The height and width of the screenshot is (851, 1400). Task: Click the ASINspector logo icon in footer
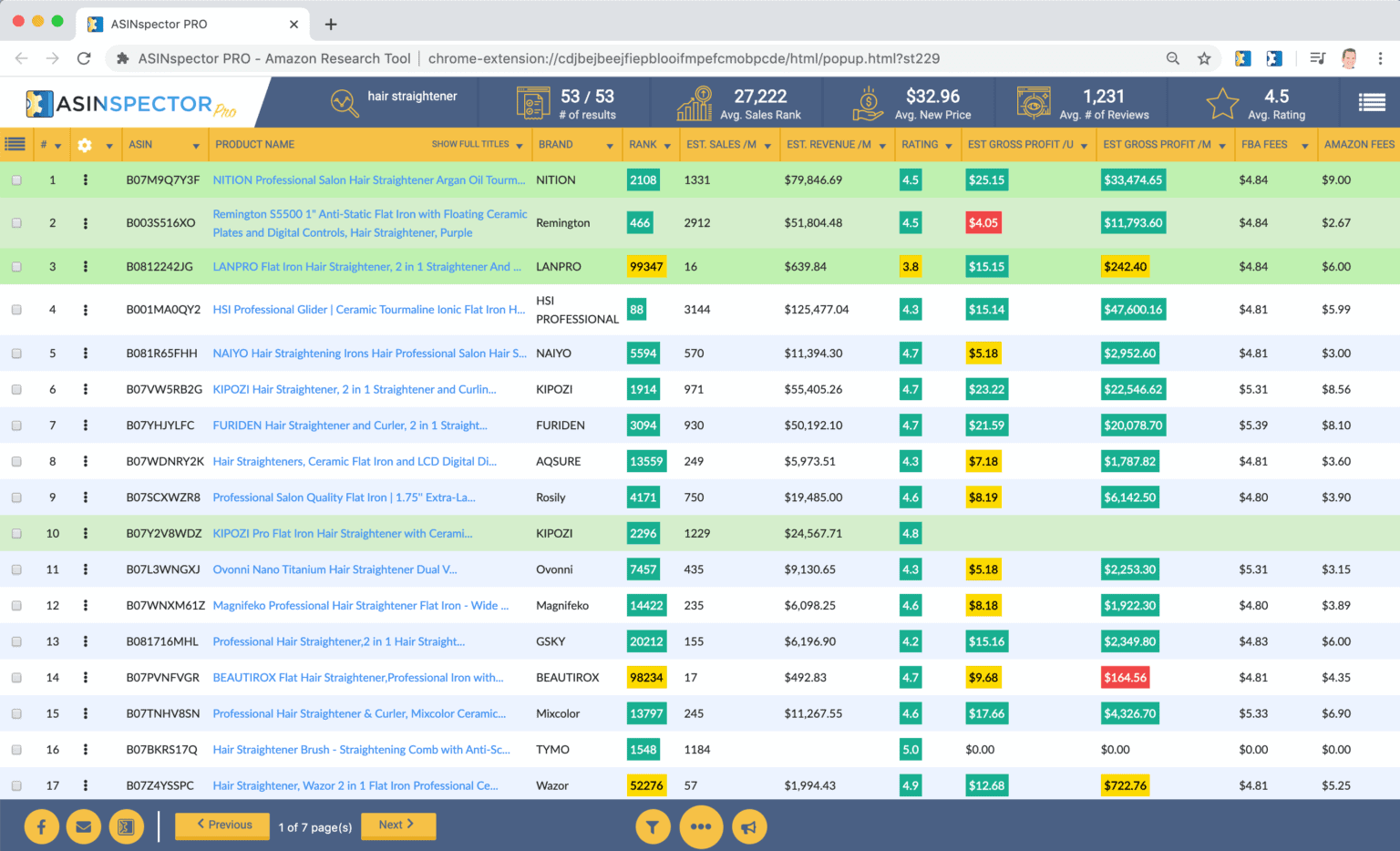point(126,826)
